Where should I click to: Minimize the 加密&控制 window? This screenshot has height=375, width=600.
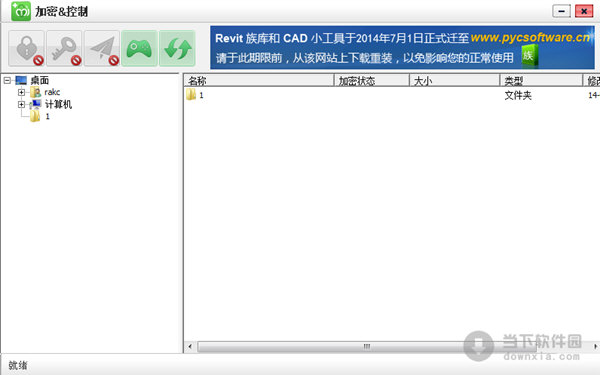(x=561, y=11)
